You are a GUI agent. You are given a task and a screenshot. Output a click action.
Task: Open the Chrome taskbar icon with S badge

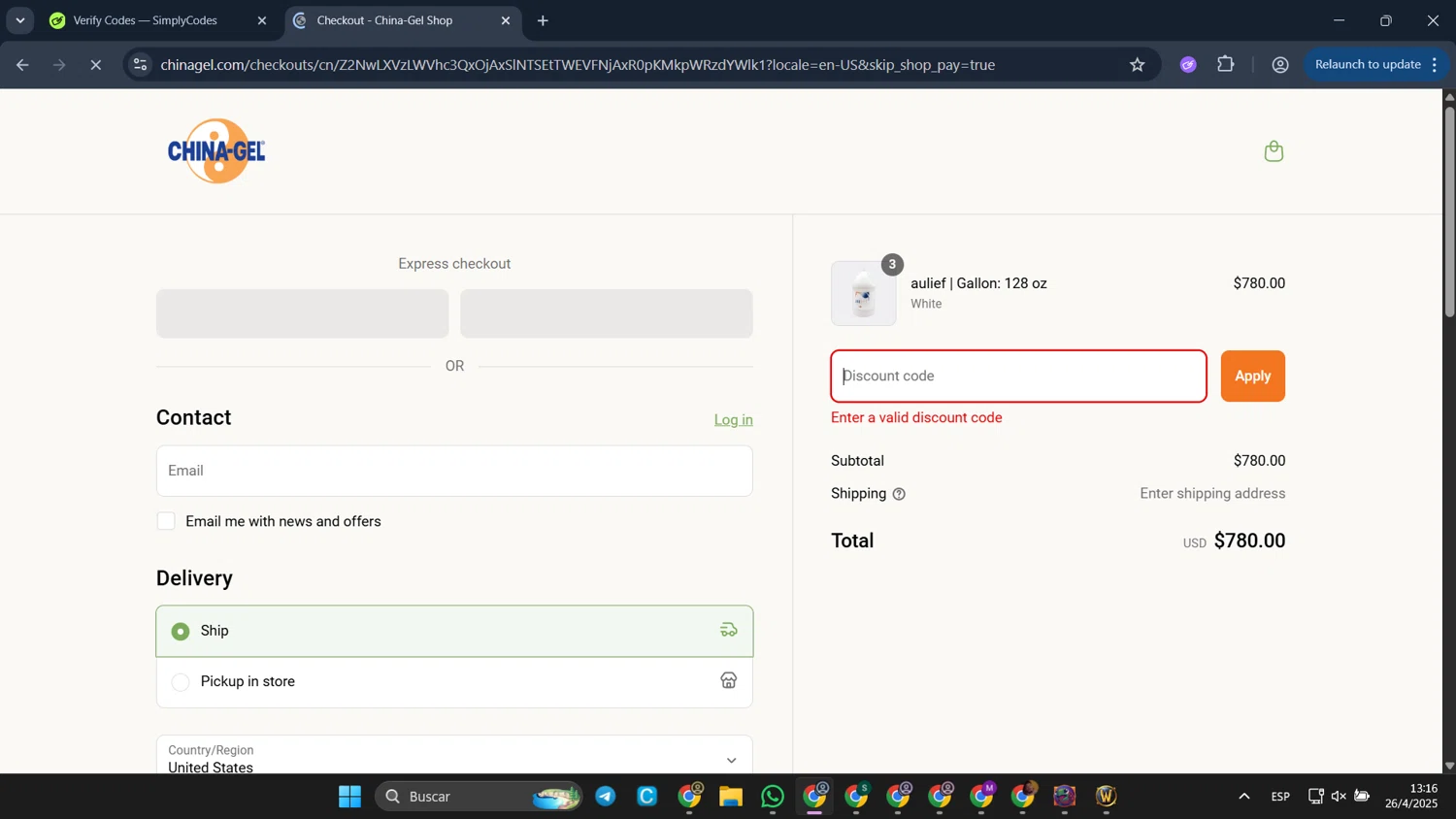(857, 797)
